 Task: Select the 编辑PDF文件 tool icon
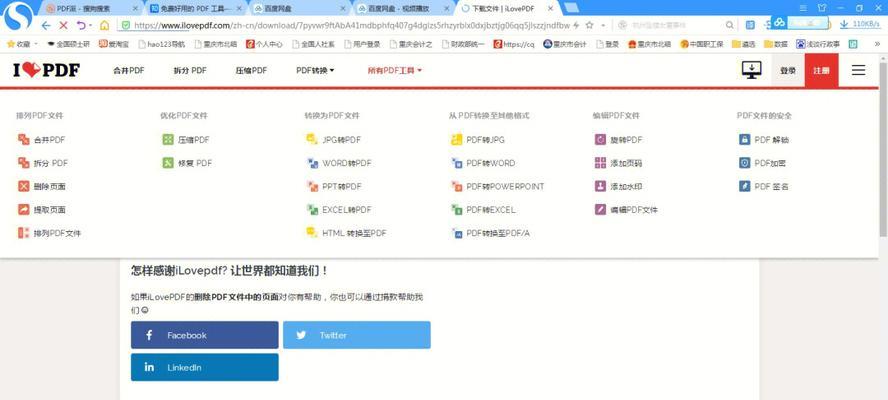tap(600, 210)
